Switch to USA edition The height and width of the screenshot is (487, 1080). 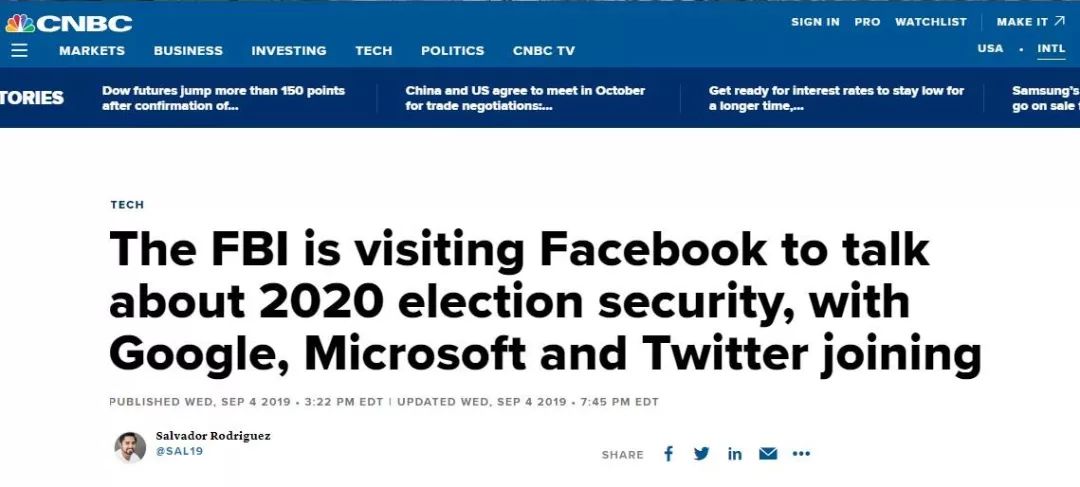990,49
